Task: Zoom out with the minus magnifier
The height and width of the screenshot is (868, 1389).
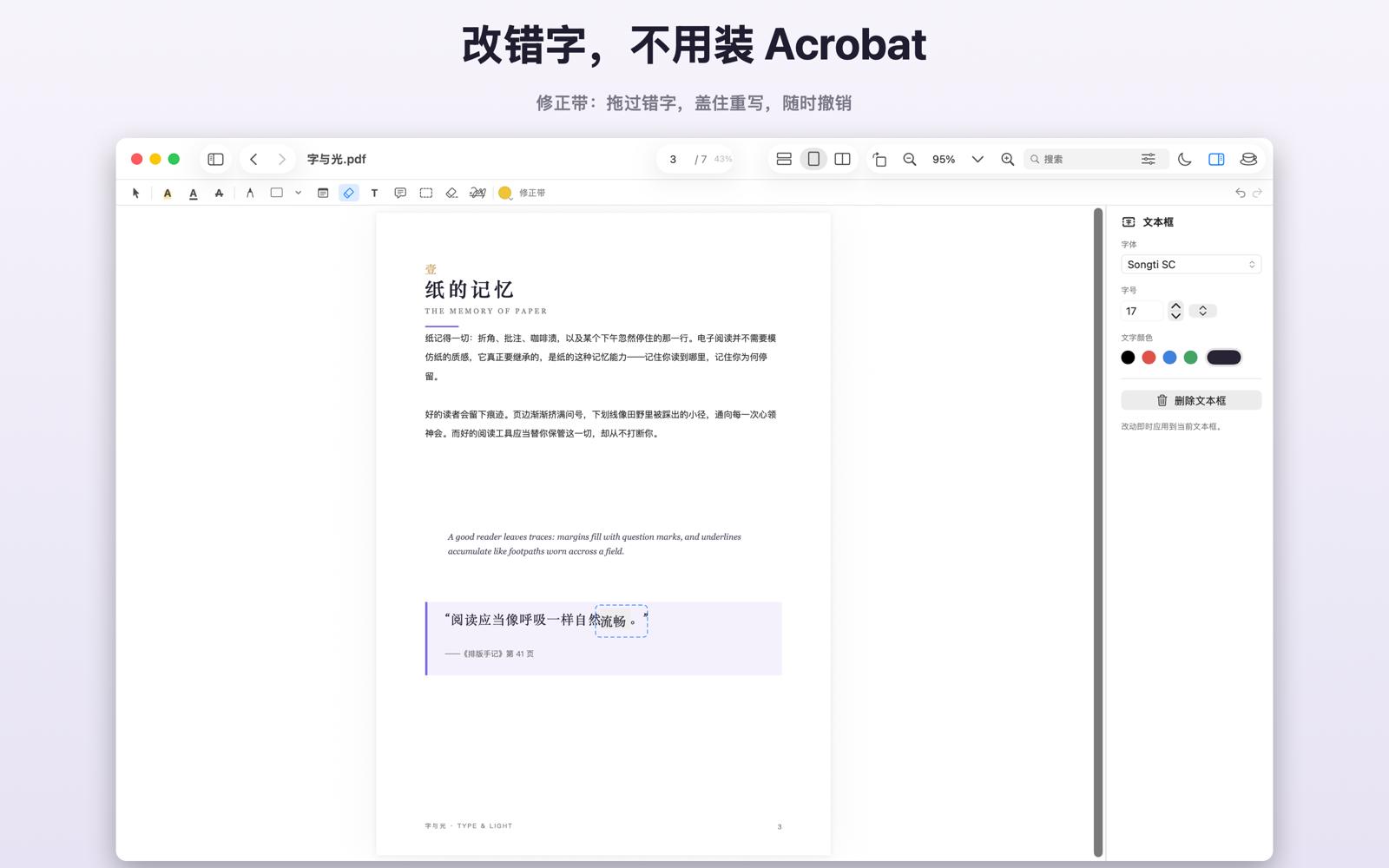Action: point(910,159)
